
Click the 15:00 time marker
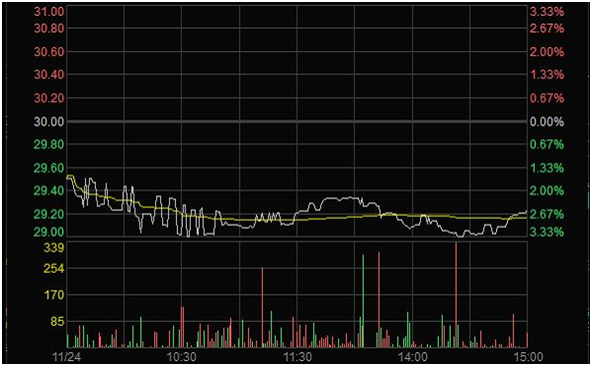pyautogui.click(x=529, y=357)
